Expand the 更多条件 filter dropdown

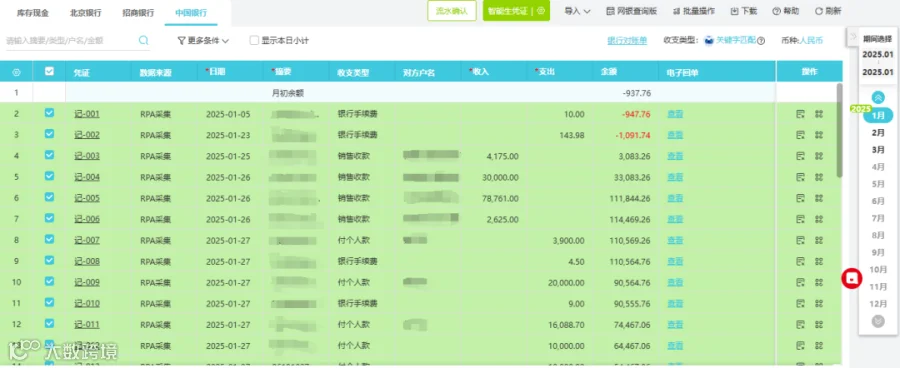(203, 41)
